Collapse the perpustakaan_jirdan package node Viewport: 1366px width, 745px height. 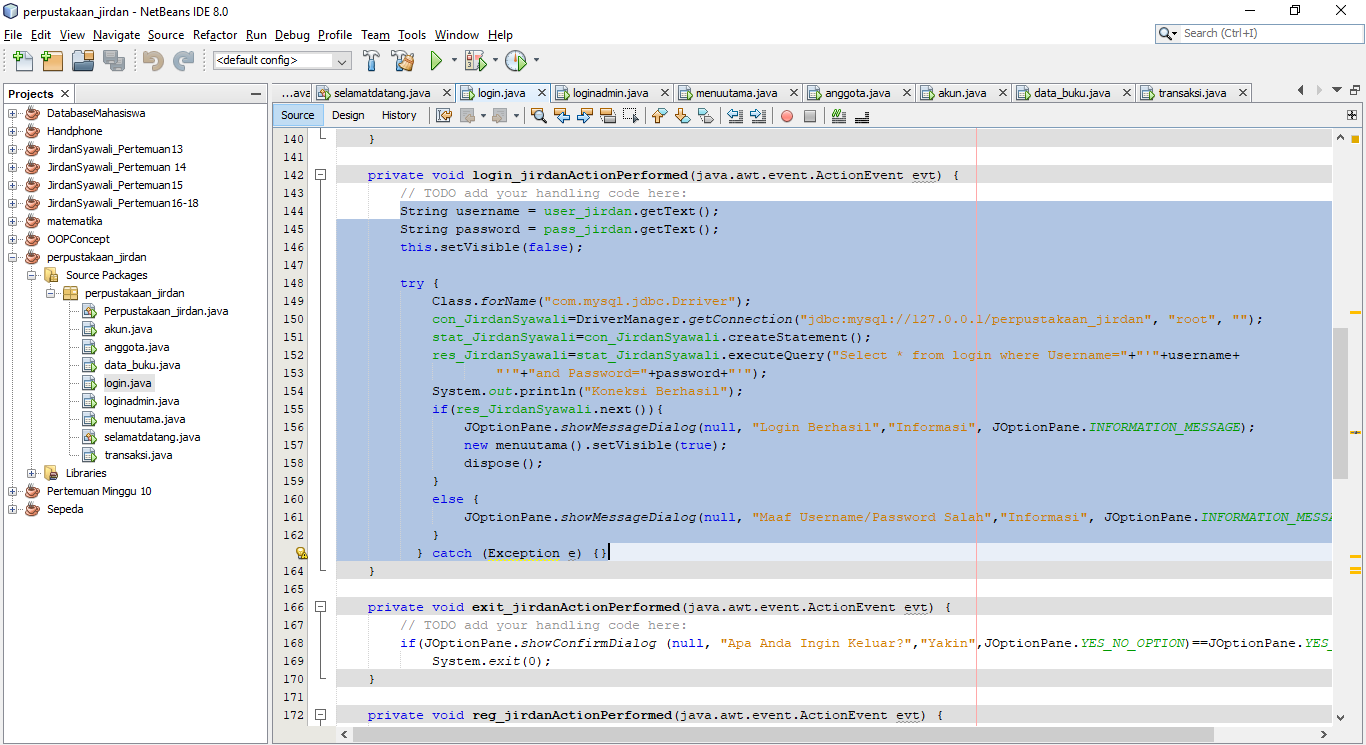point(49,293)
